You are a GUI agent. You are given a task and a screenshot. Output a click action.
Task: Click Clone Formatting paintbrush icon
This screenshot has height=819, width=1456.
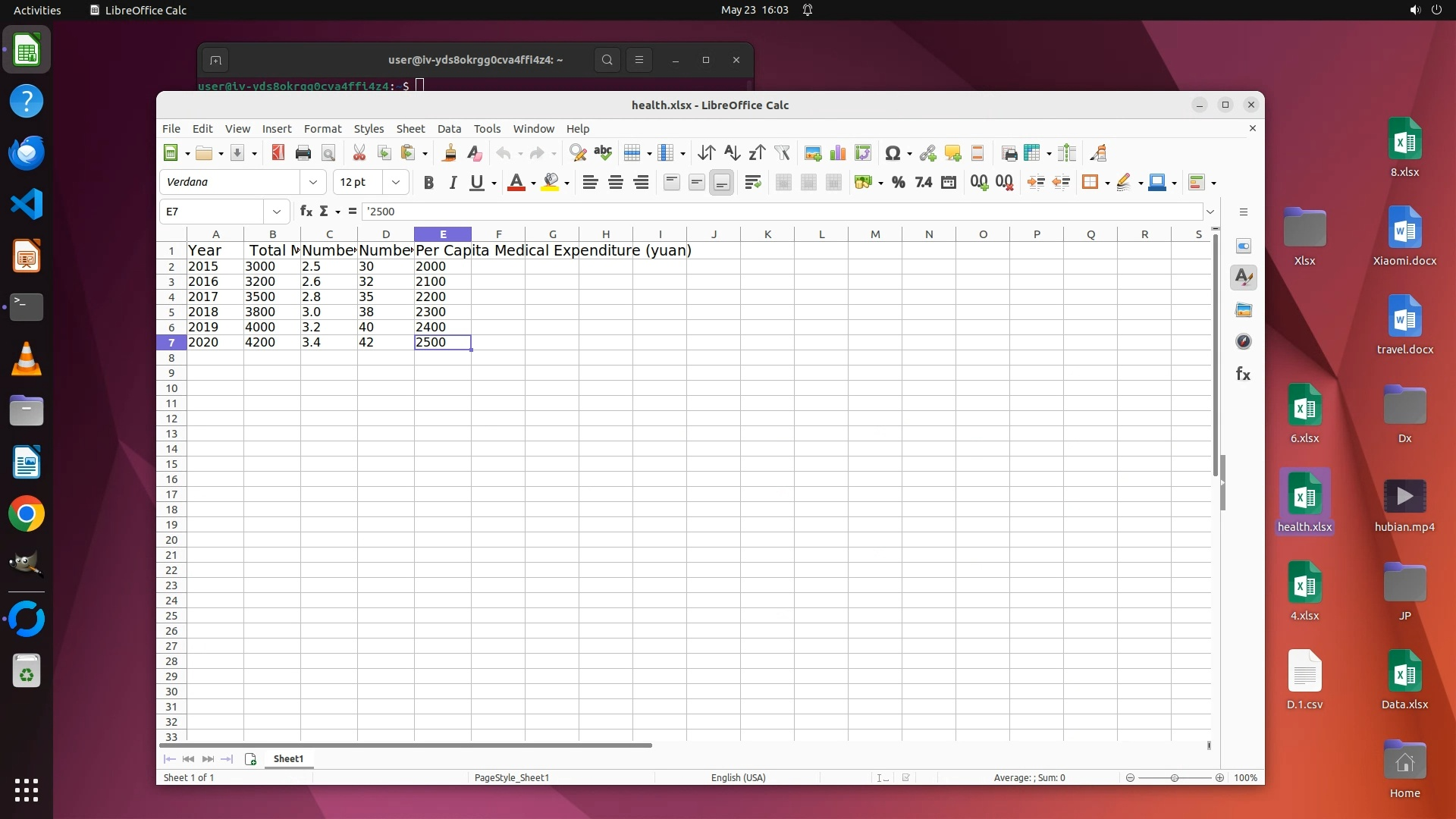tap(449, 153)
